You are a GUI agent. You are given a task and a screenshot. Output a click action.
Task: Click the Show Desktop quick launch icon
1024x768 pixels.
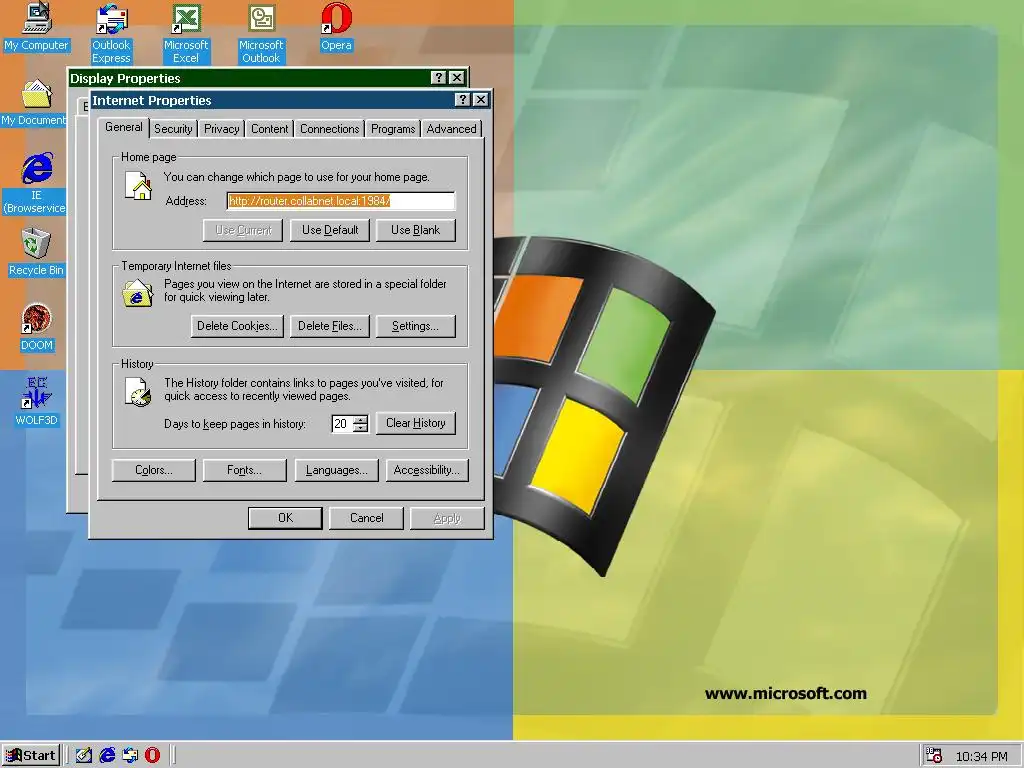coord(84,755)
